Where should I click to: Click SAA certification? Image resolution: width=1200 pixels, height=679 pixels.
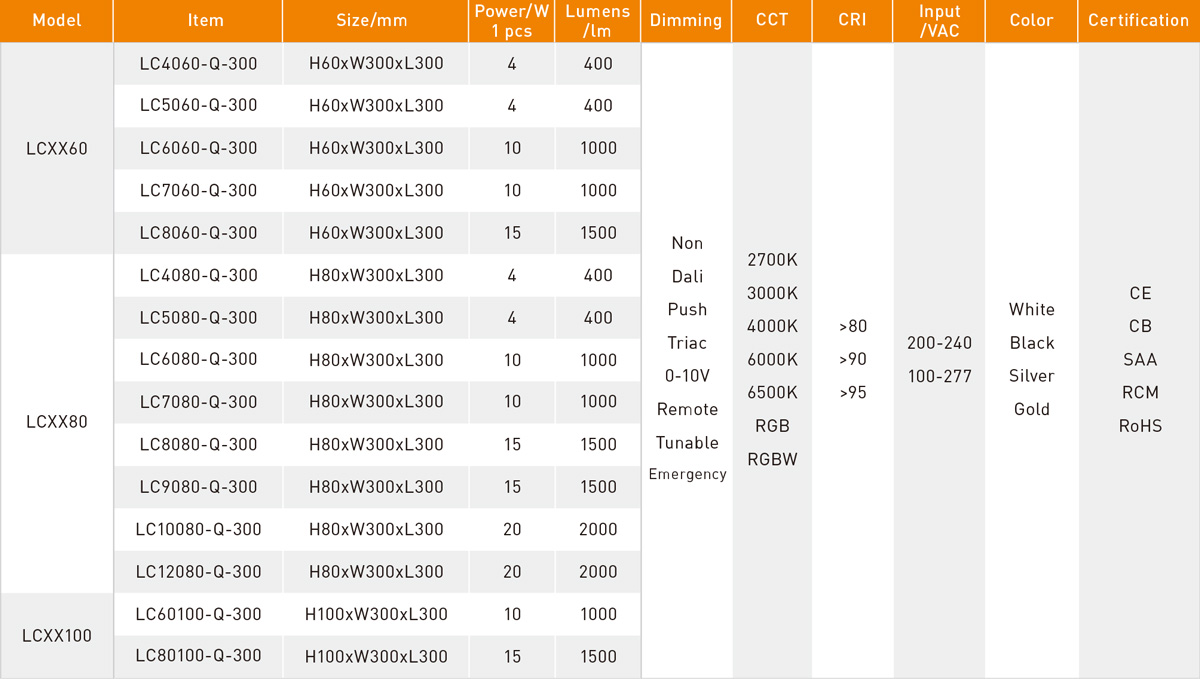1139,360
